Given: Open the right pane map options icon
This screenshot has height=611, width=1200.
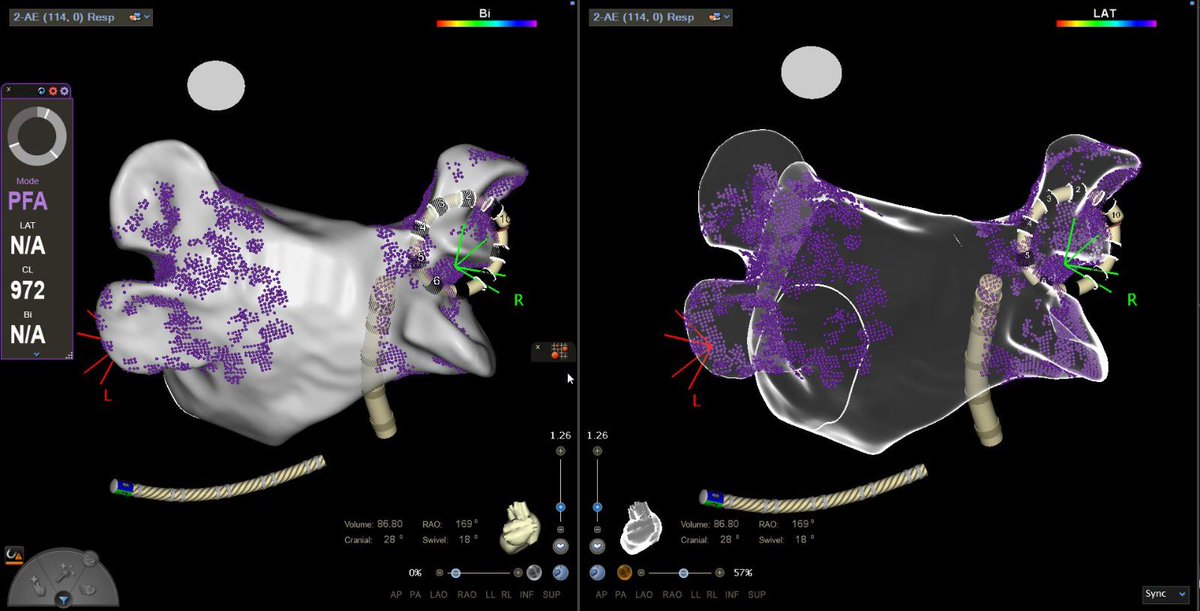Looking at the screenshot, I should click(716, 17).
